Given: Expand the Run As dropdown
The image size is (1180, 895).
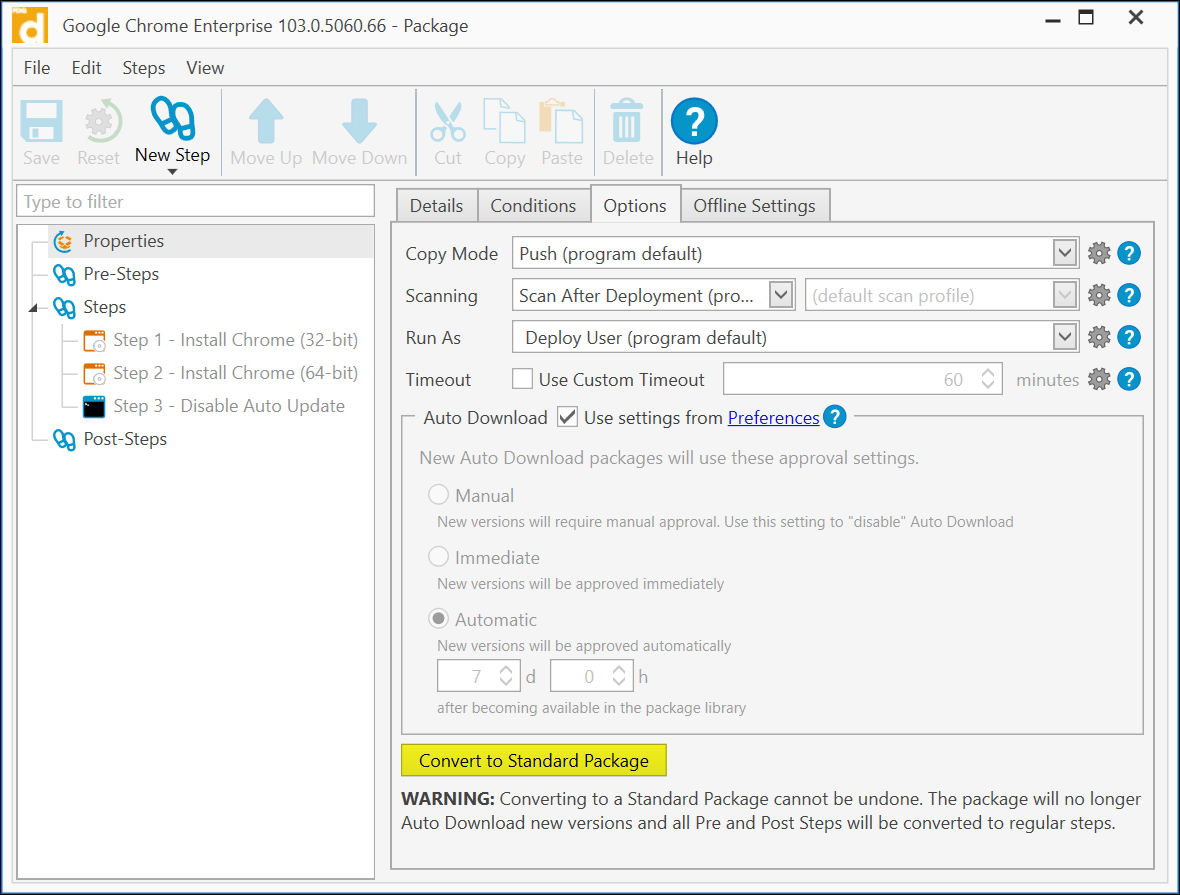Looking at the screenshot, I should click(1065, 338).
